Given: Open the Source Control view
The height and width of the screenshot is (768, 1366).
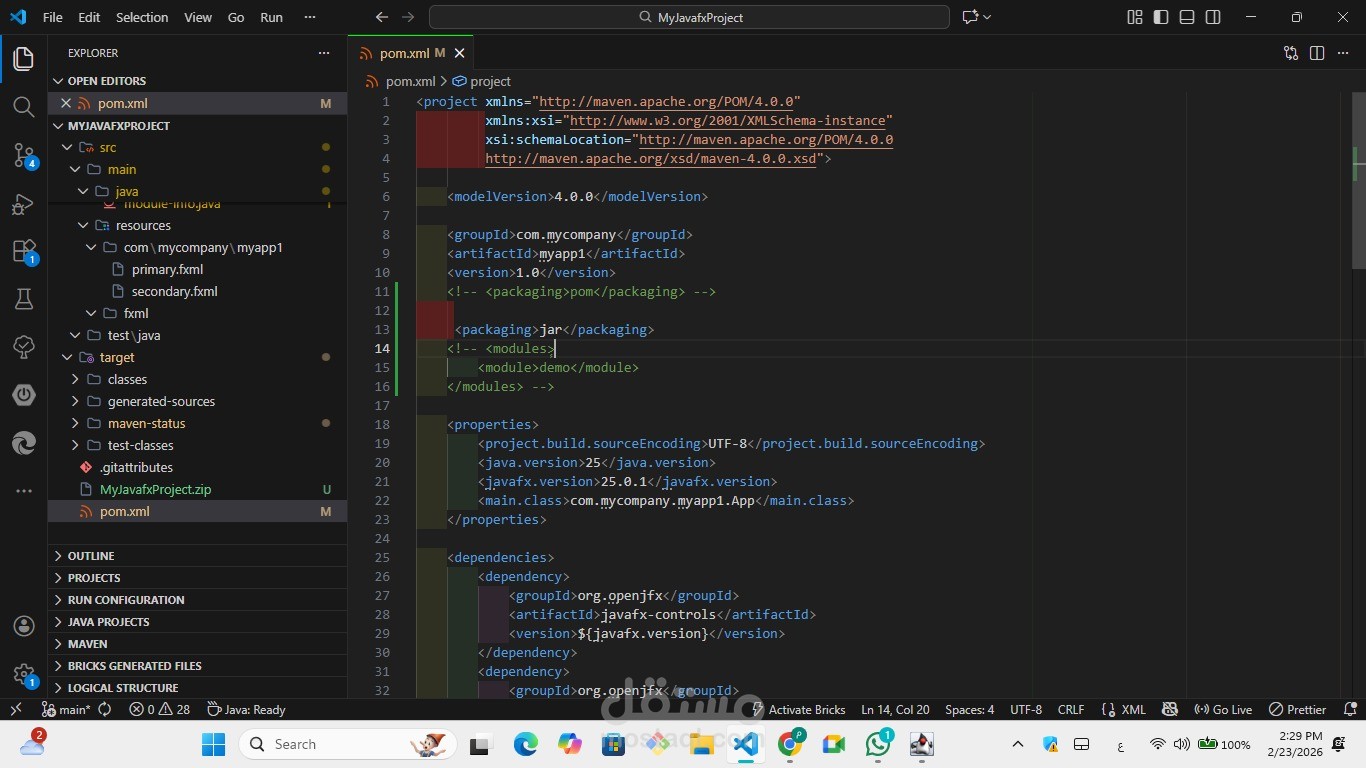Looking at the screenshot, I should click(24, 154).
